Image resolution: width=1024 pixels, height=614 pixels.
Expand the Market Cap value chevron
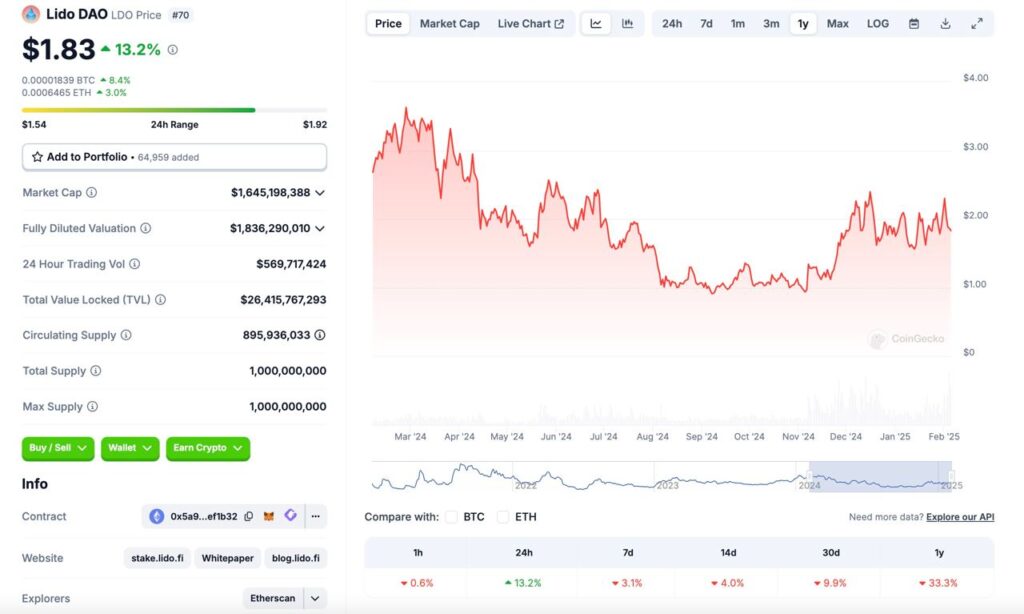coord(320,193)
